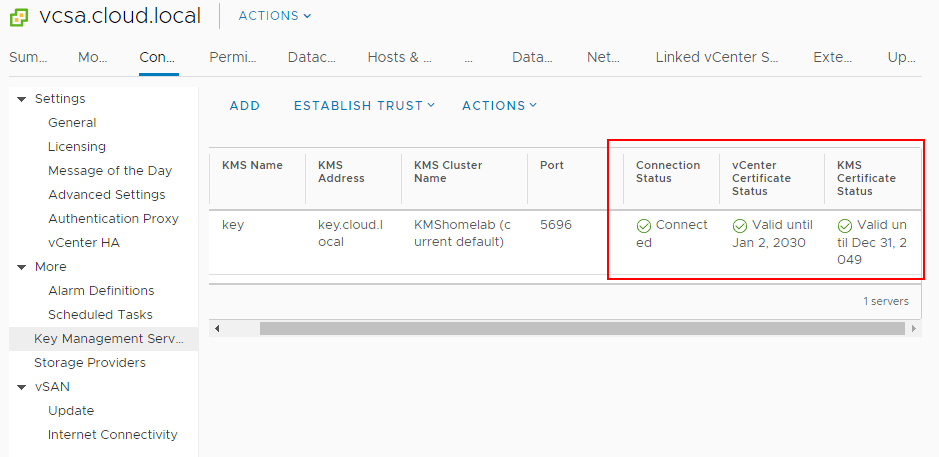Click the ADD button
This screenshot has height=457, width=939.
(245, 105)
